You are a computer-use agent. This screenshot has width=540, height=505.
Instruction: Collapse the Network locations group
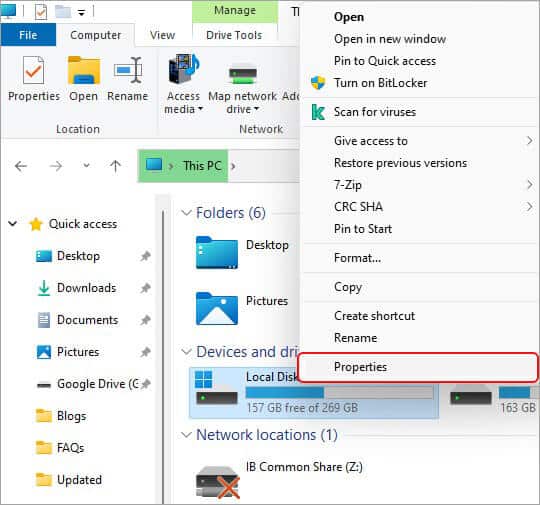coord(186,435)
